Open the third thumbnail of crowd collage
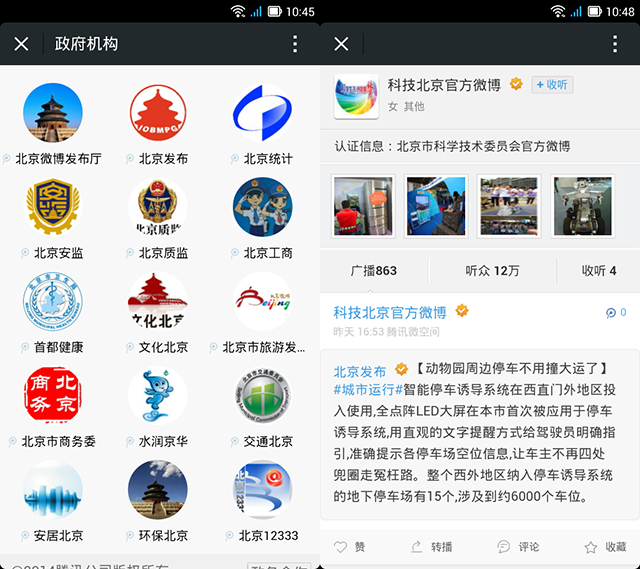640x569 pixels. click(x=509, y=206)
